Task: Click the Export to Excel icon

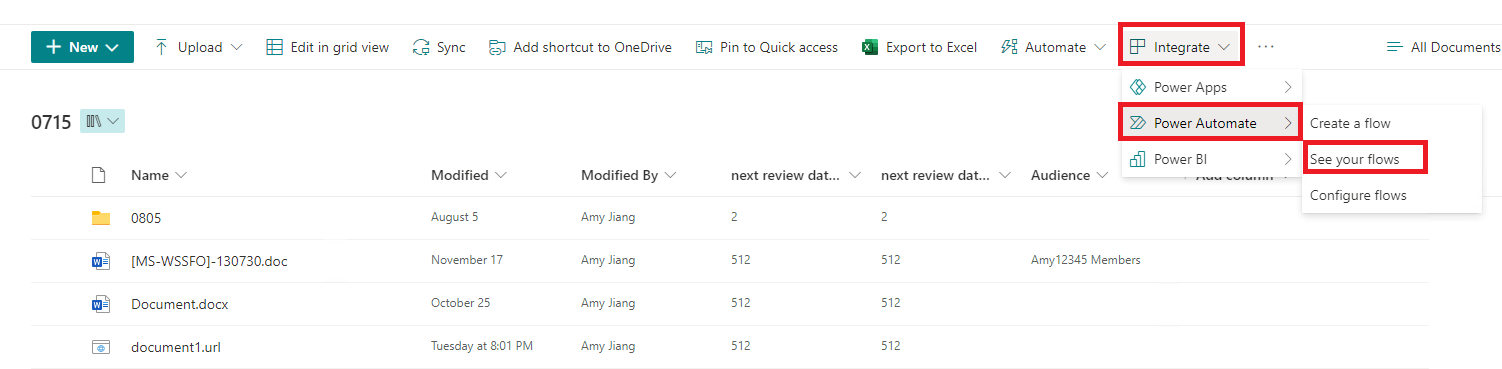Action: (870, 47)
